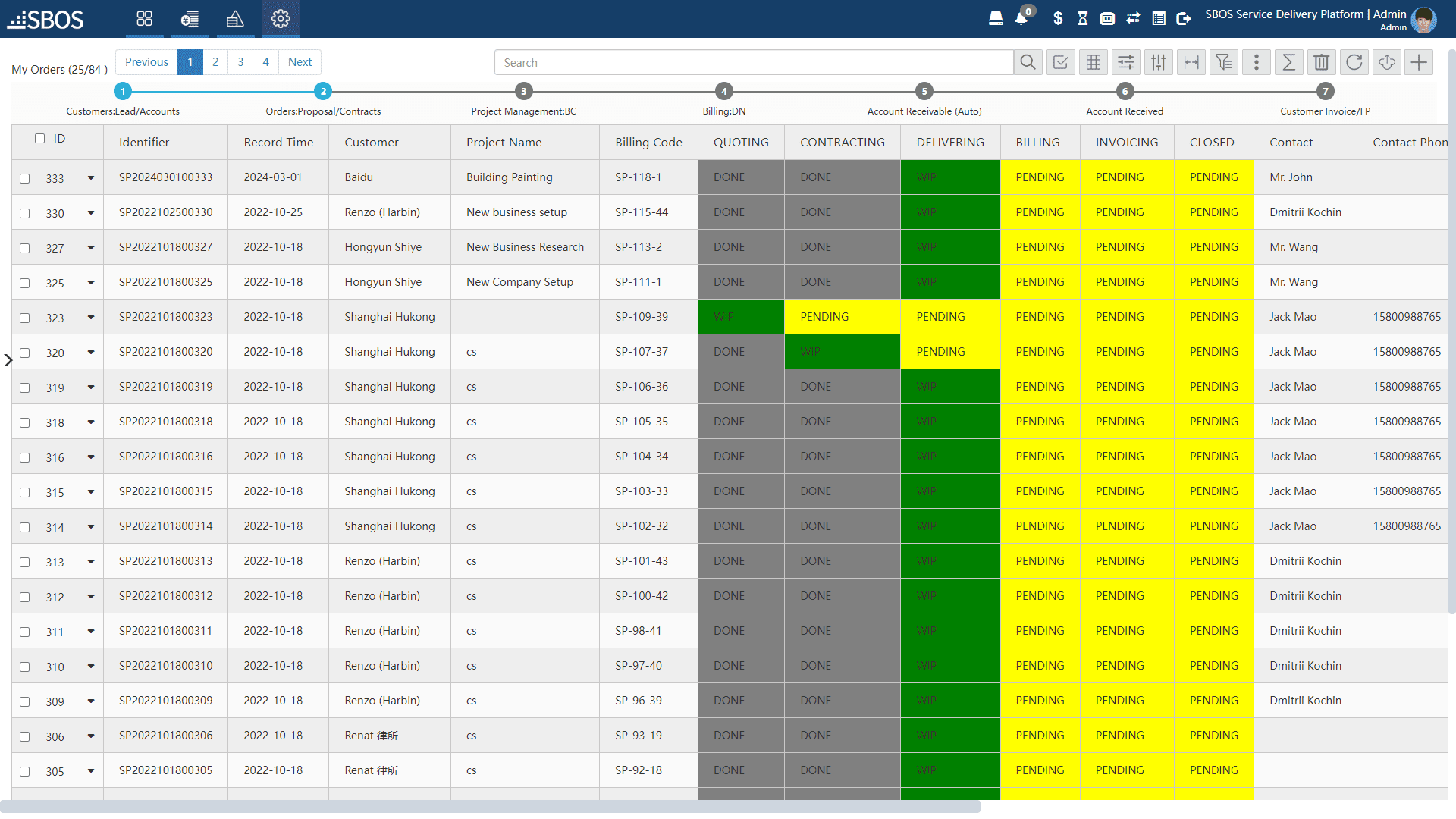
Task: Select the delete (trash) toolbar icon
Action: point(1321,62)
